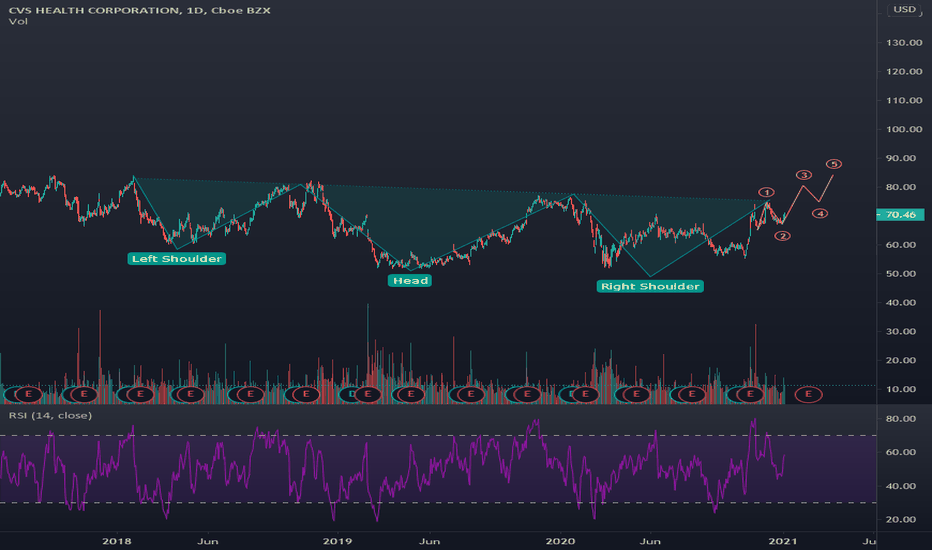This screenshot has height=550, width=932.
Task: Click the 90.00 price scale label
Action: (901, 158)
